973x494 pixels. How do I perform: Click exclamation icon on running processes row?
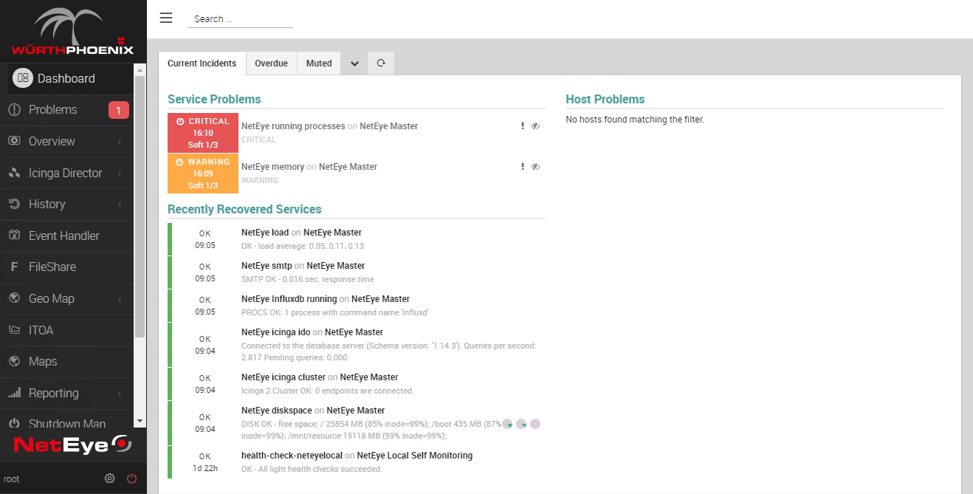click(522, 126)
